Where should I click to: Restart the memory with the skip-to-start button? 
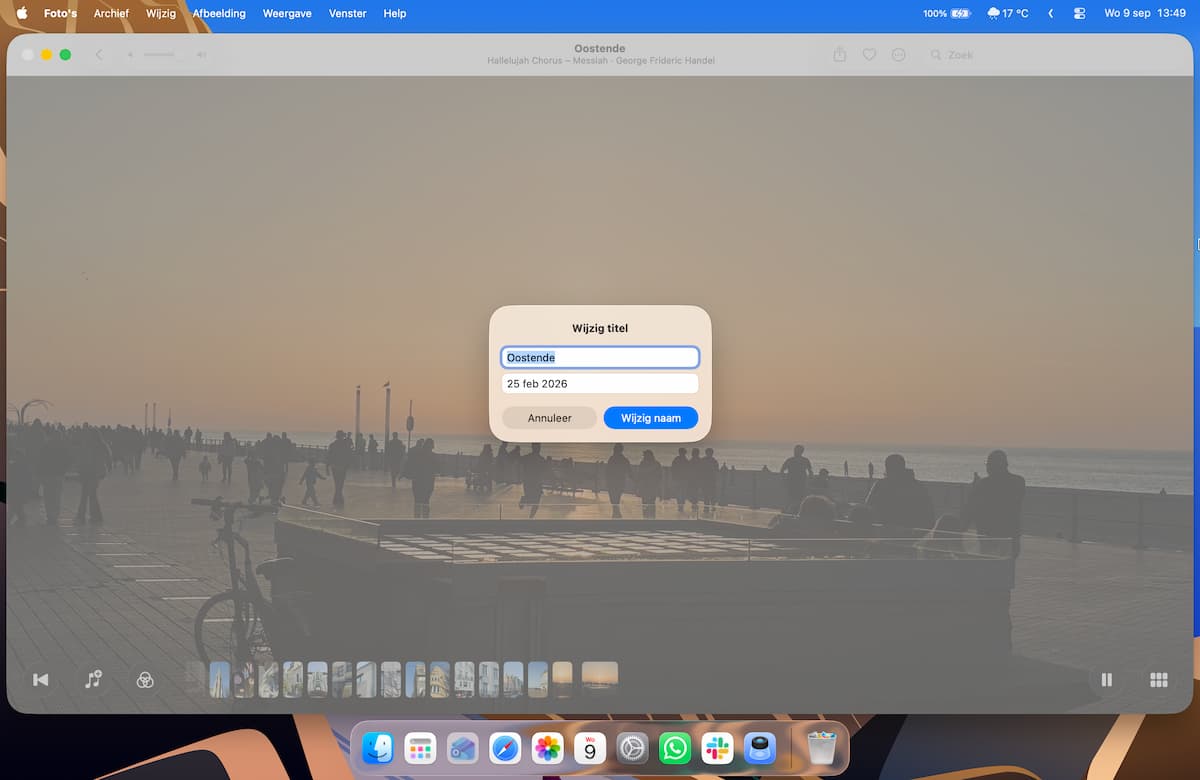click(41, 680)
